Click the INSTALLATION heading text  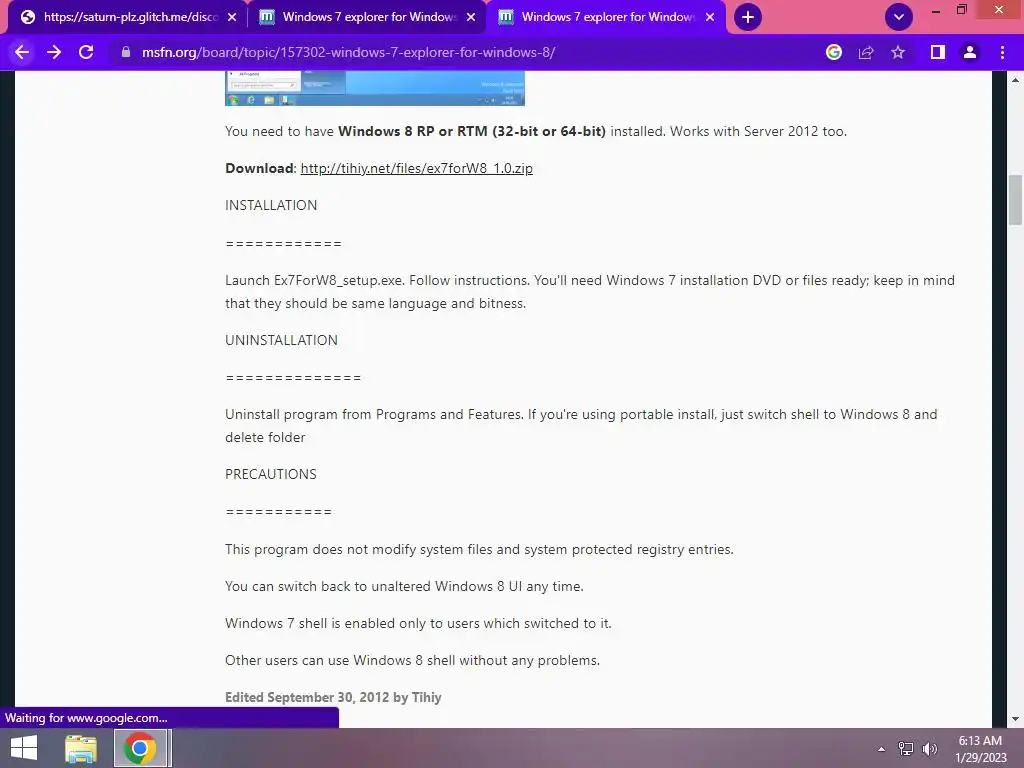click(x=271, y=205)
